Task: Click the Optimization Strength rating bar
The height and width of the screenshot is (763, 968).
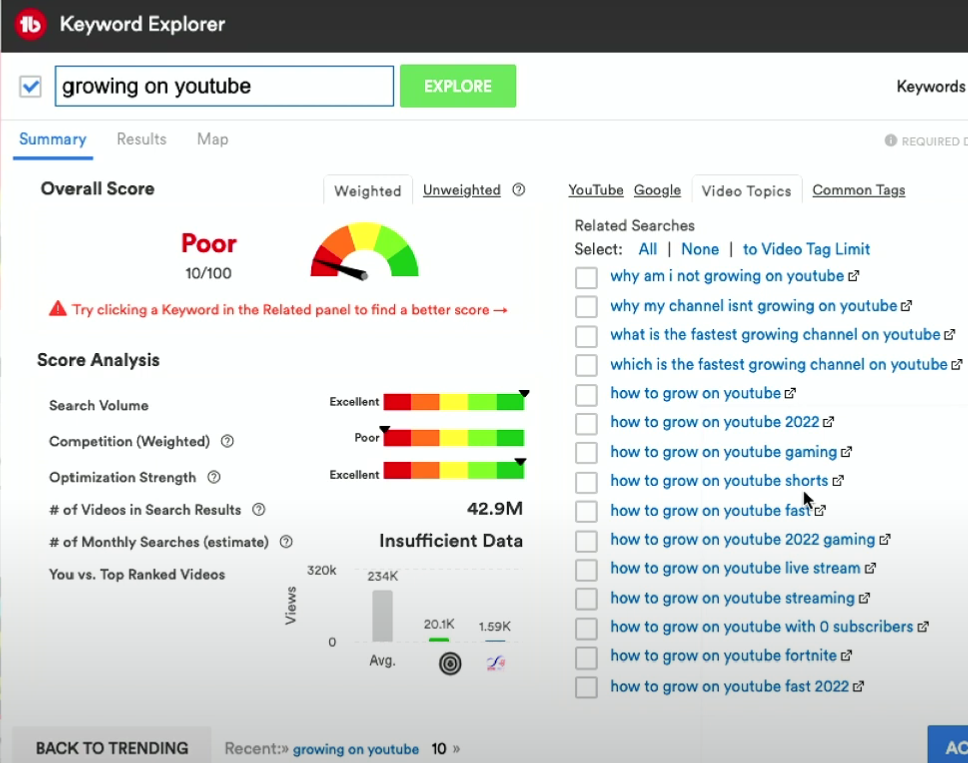Action: click(x=454, y=470)
